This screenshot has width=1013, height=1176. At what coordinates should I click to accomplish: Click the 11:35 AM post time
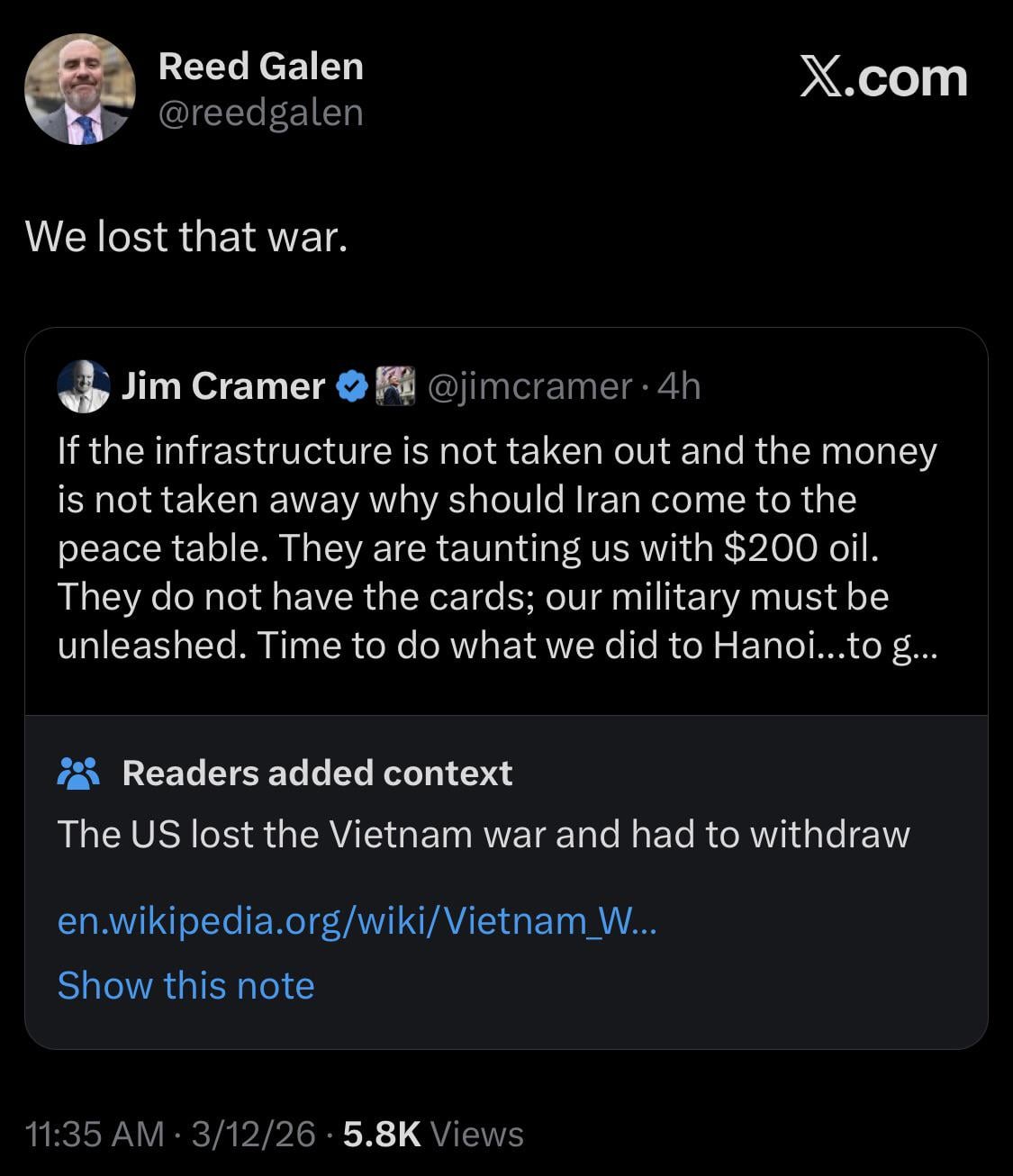(95, 1135)
